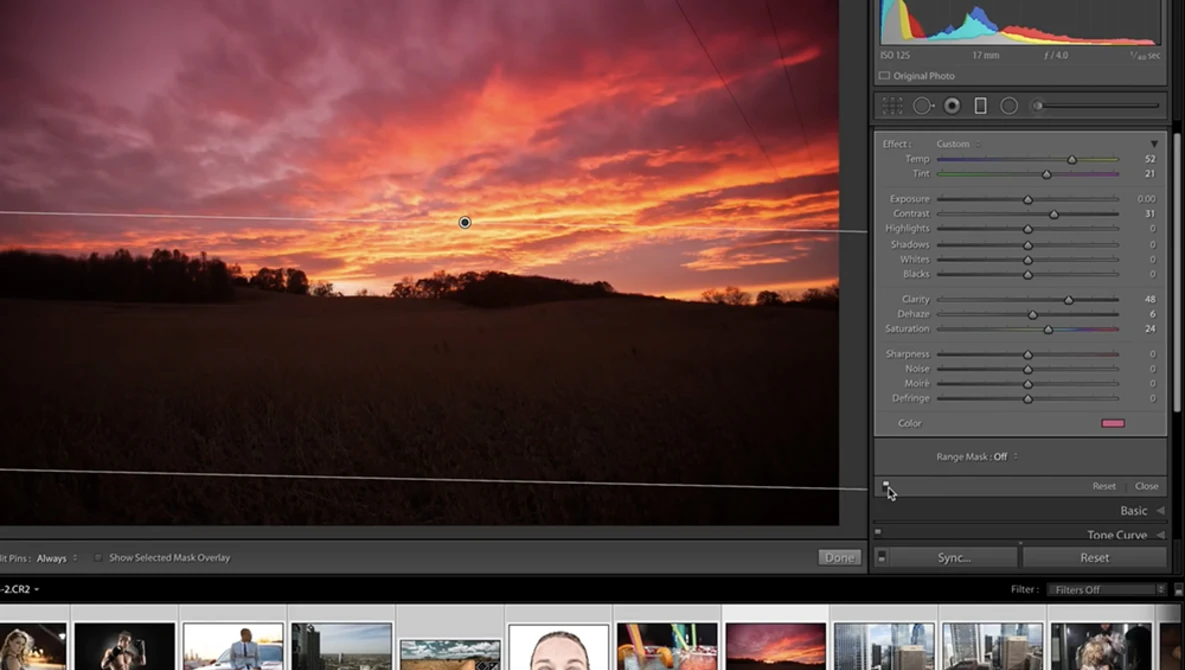This screenshot has width=1185, height=670.
Task: Open the pink Color swatch
Action: (x=1112, y=423)
